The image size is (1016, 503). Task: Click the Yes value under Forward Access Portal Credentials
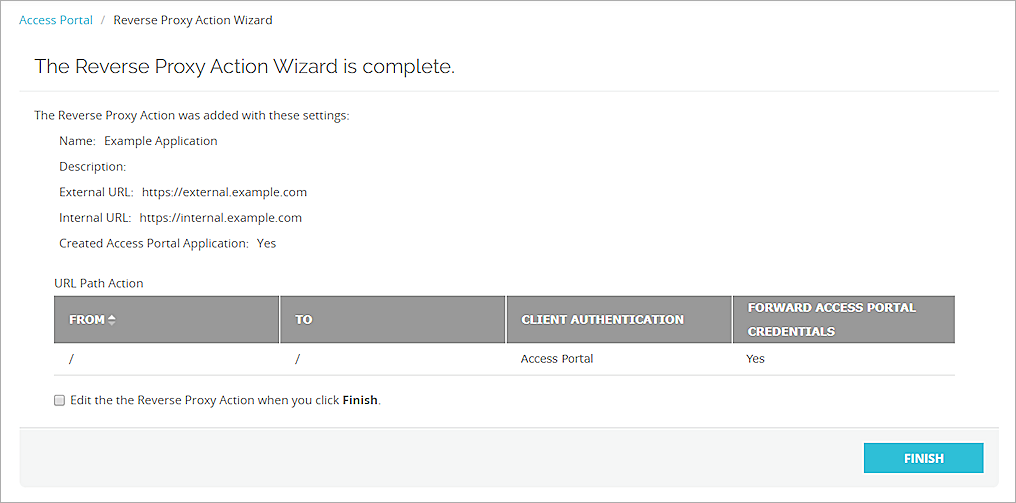click(x=755, y=358)
